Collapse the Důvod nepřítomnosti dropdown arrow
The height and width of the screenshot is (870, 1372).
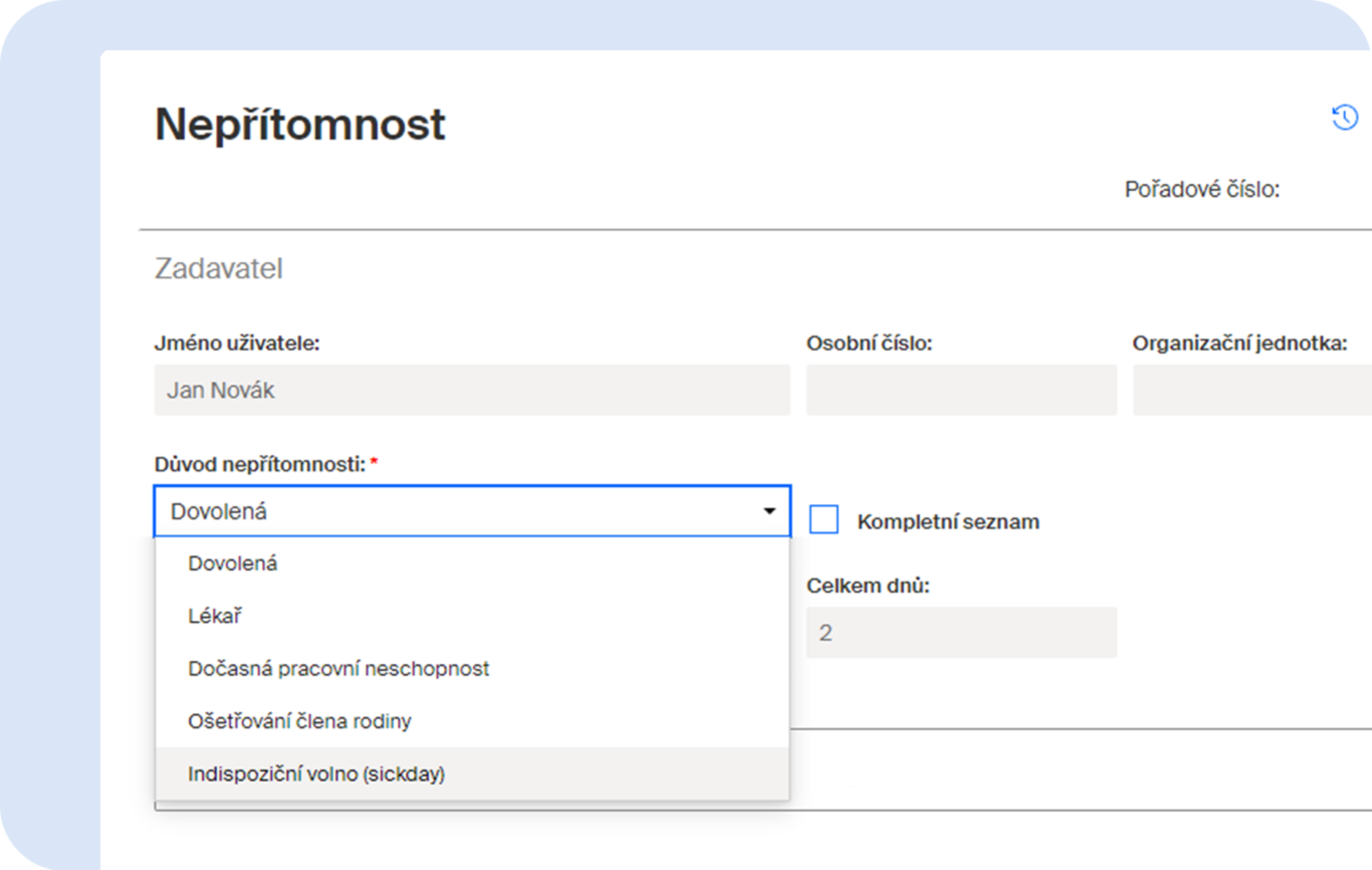click(769, 511)
